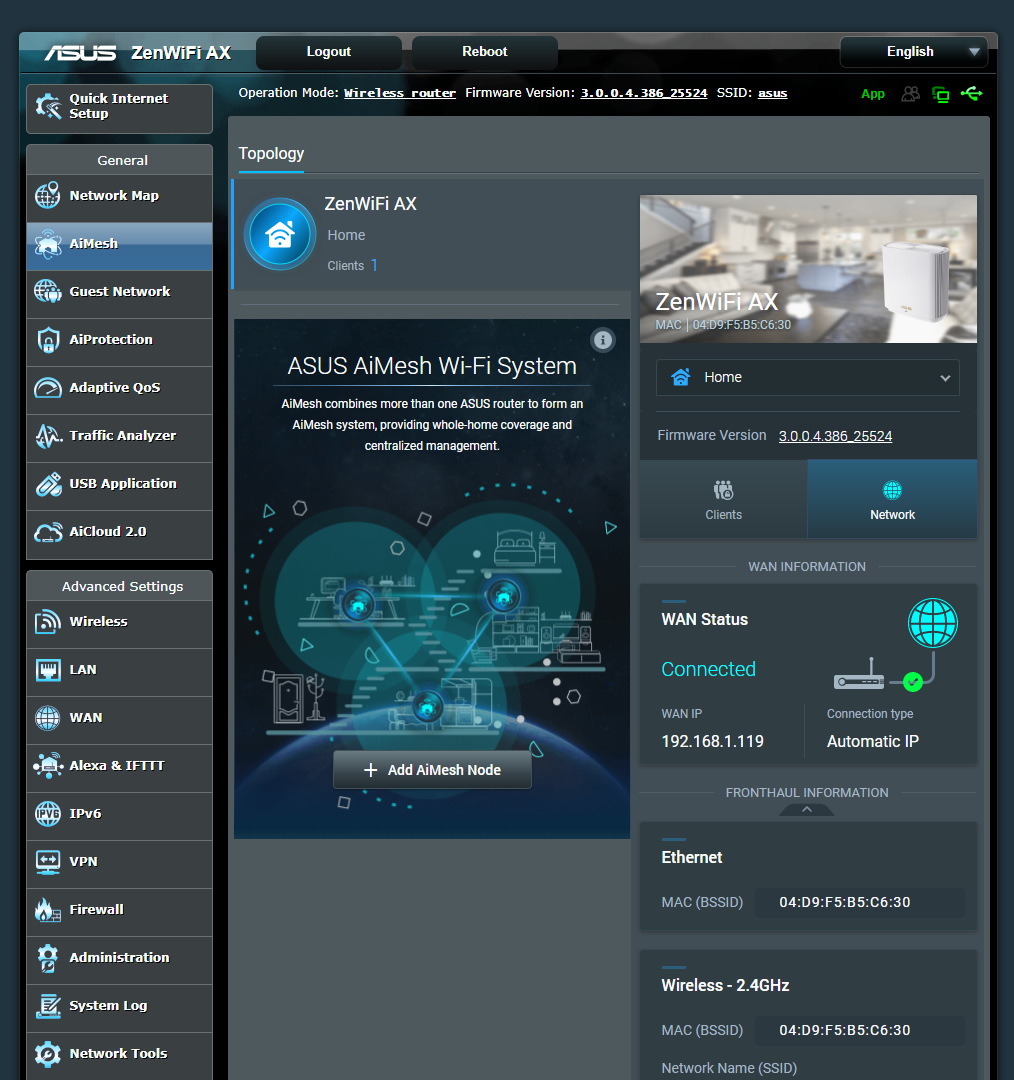This screenshot has height=1080, width=1014.
Task: Click the WAN status globe graphic
Action: [x=932, y=623]
